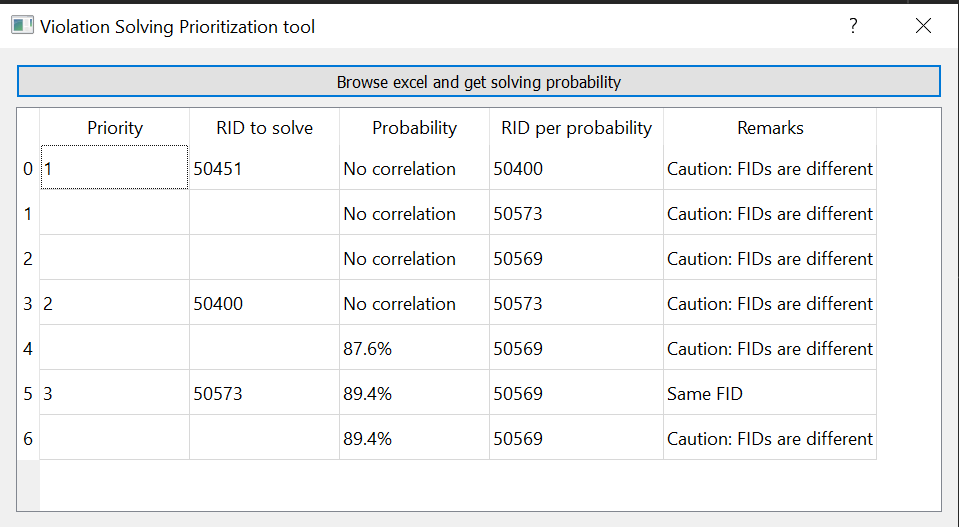Select row header 4
The image size is (959, 527).
[28, 348]
